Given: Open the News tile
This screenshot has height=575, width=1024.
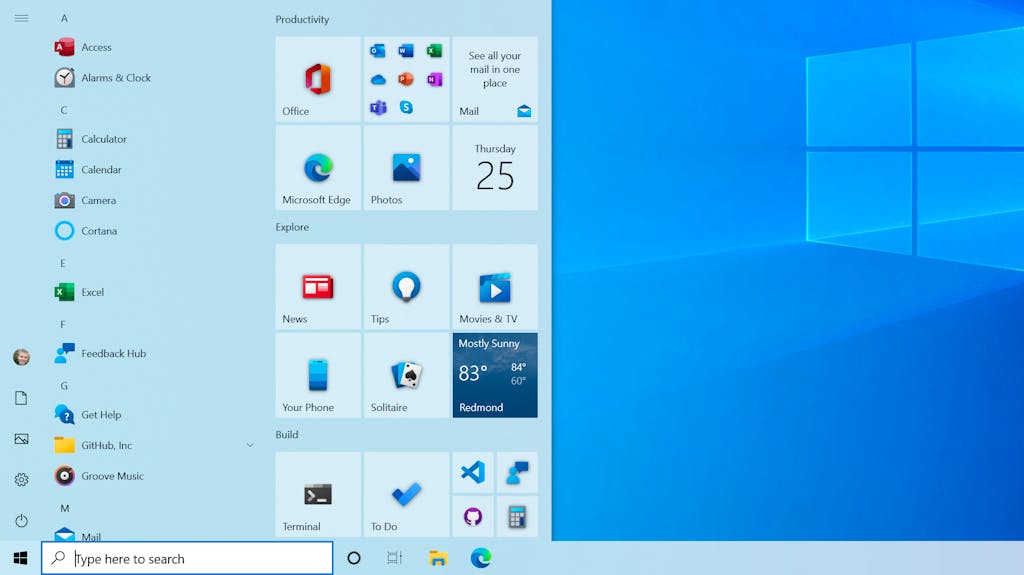Looking at the screenshot, I should point(318,287).
